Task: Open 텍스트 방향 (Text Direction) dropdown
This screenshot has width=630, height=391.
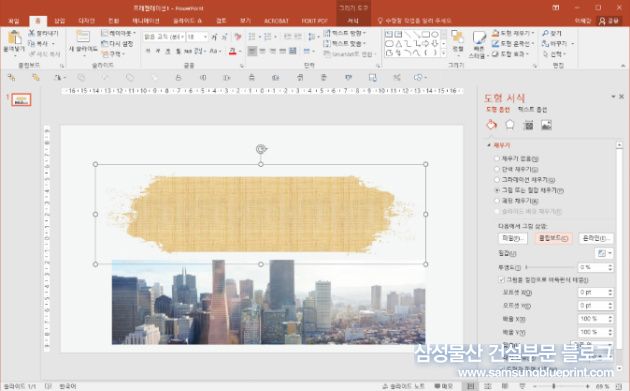Action: [346, 33]
